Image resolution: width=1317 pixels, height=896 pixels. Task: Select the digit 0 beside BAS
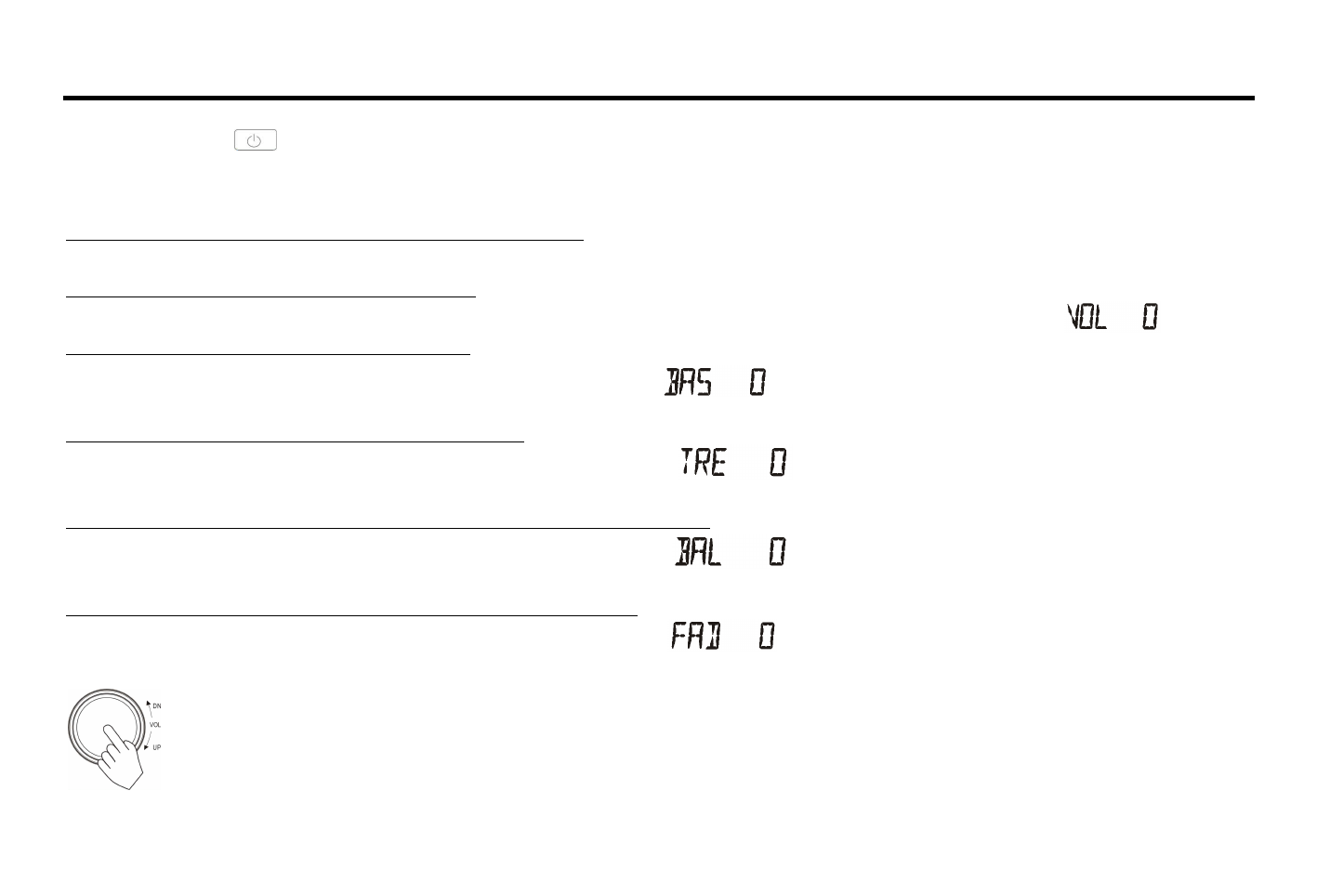pyautogui.click(x=757, y=382)
